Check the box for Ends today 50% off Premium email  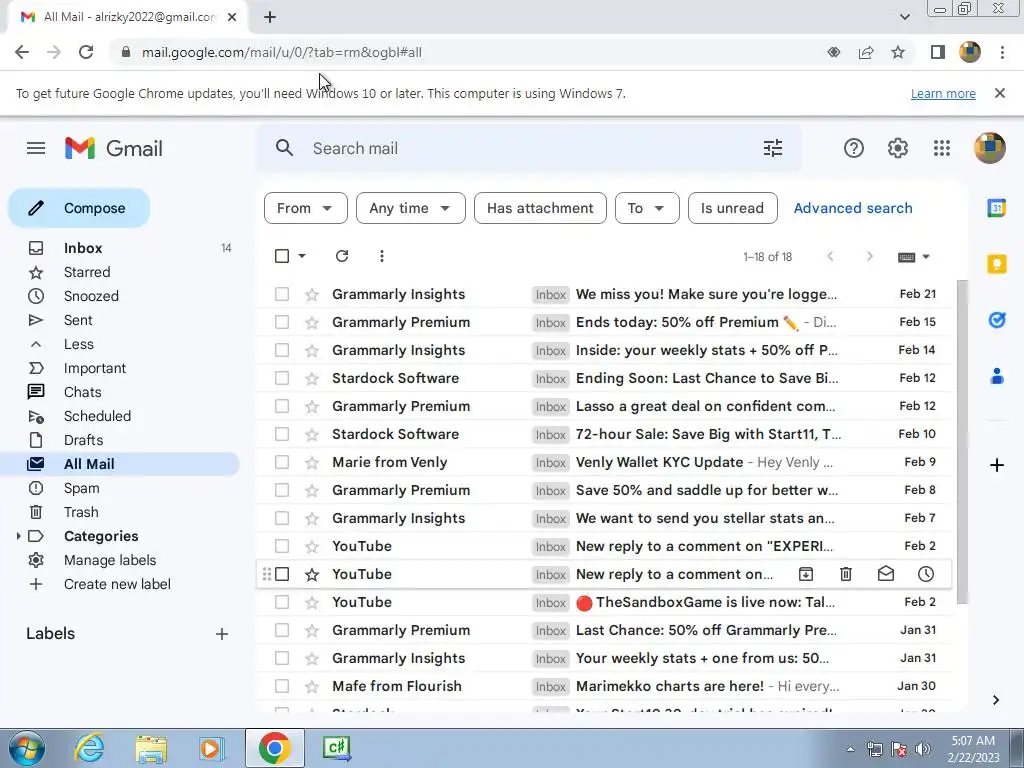281,322
